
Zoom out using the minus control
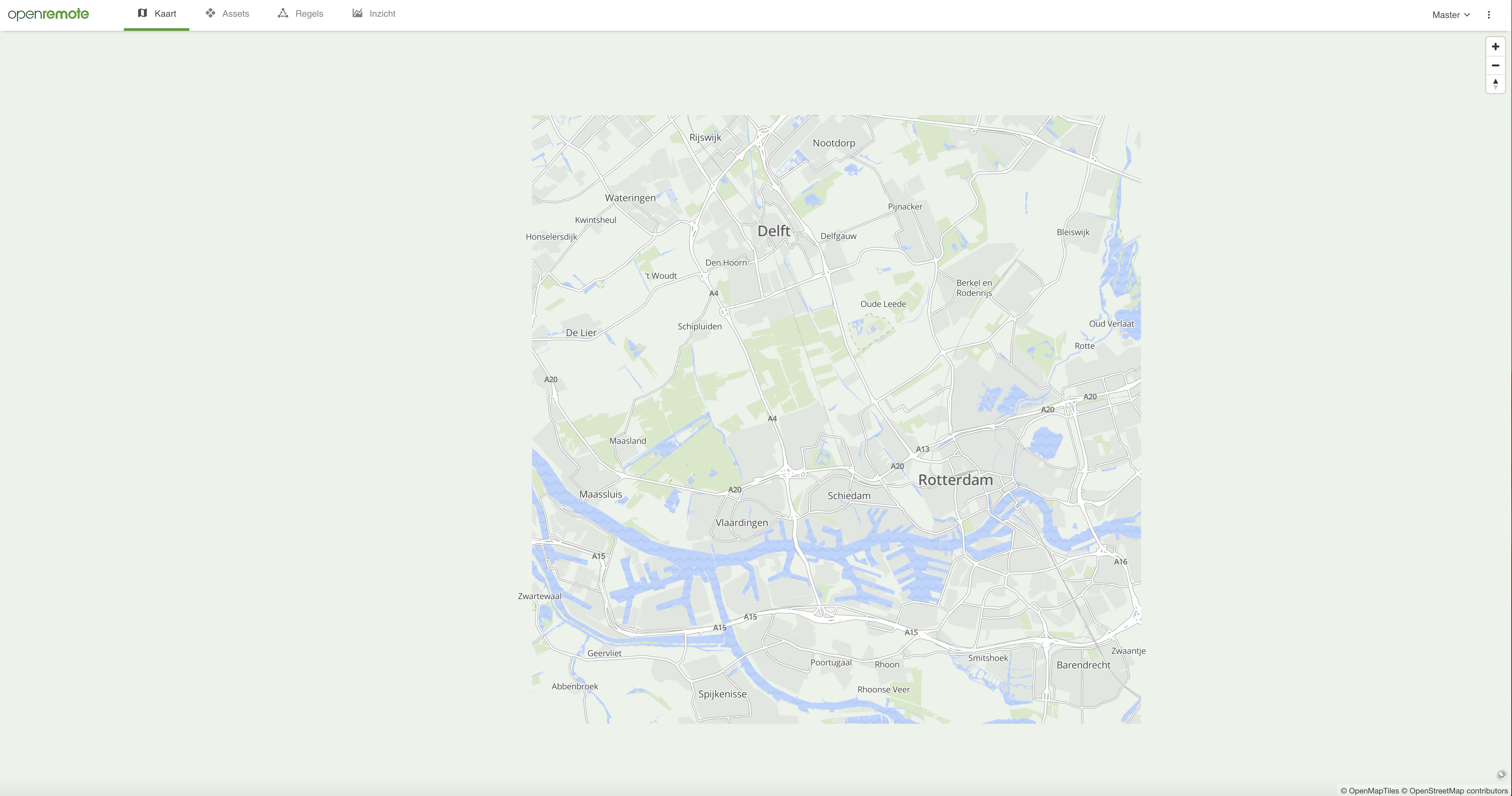click(x=1494, y=65)
